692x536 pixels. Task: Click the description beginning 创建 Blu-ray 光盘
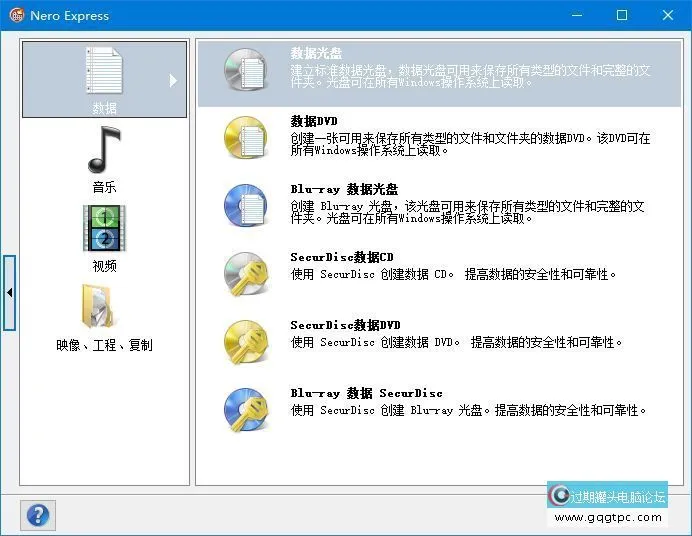pos(467,212)
